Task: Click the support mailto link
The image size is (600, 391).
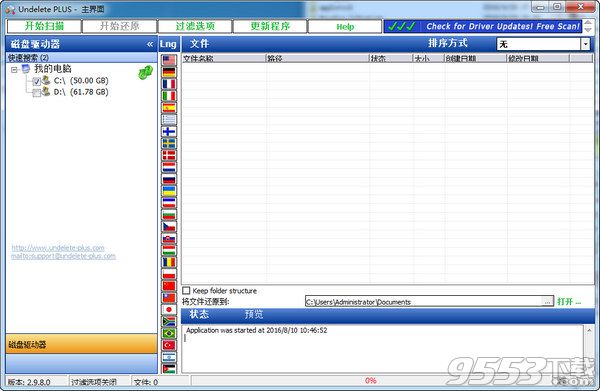Action: (64, 256)
